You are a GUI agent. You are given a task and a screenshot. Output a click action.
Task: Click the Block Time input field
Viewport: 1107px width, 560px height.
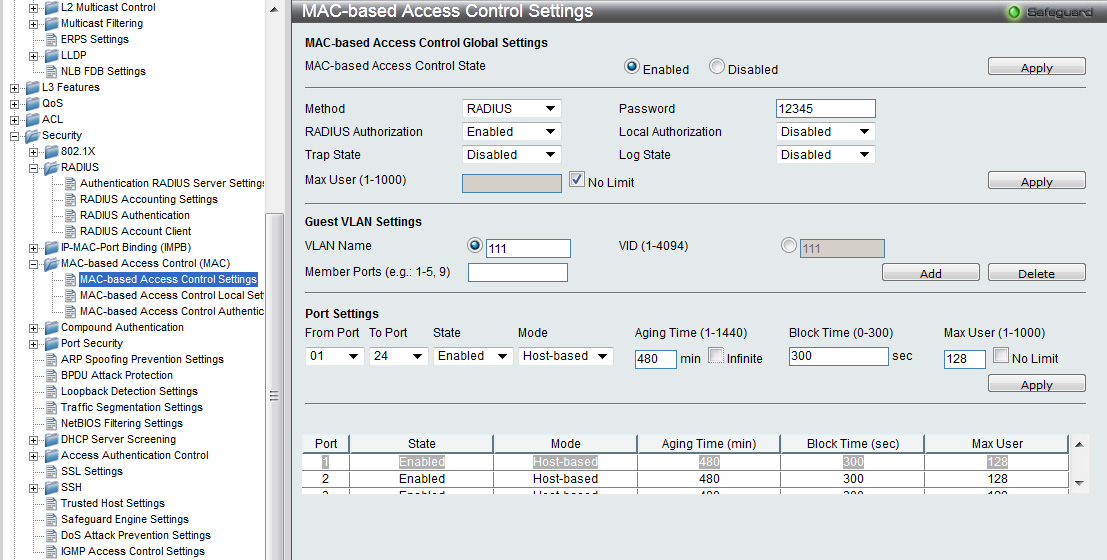tap(838, 356)
